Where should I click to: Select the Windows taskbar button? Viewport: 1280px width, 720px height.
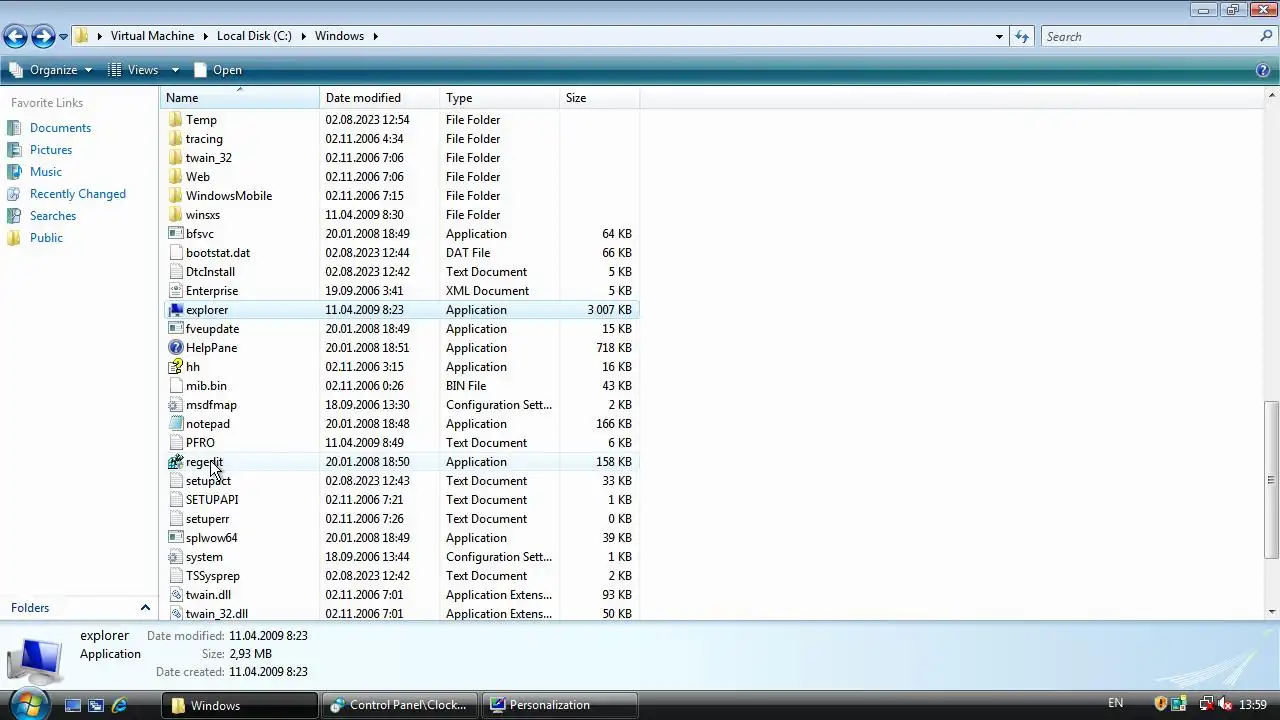coord(240,705)
